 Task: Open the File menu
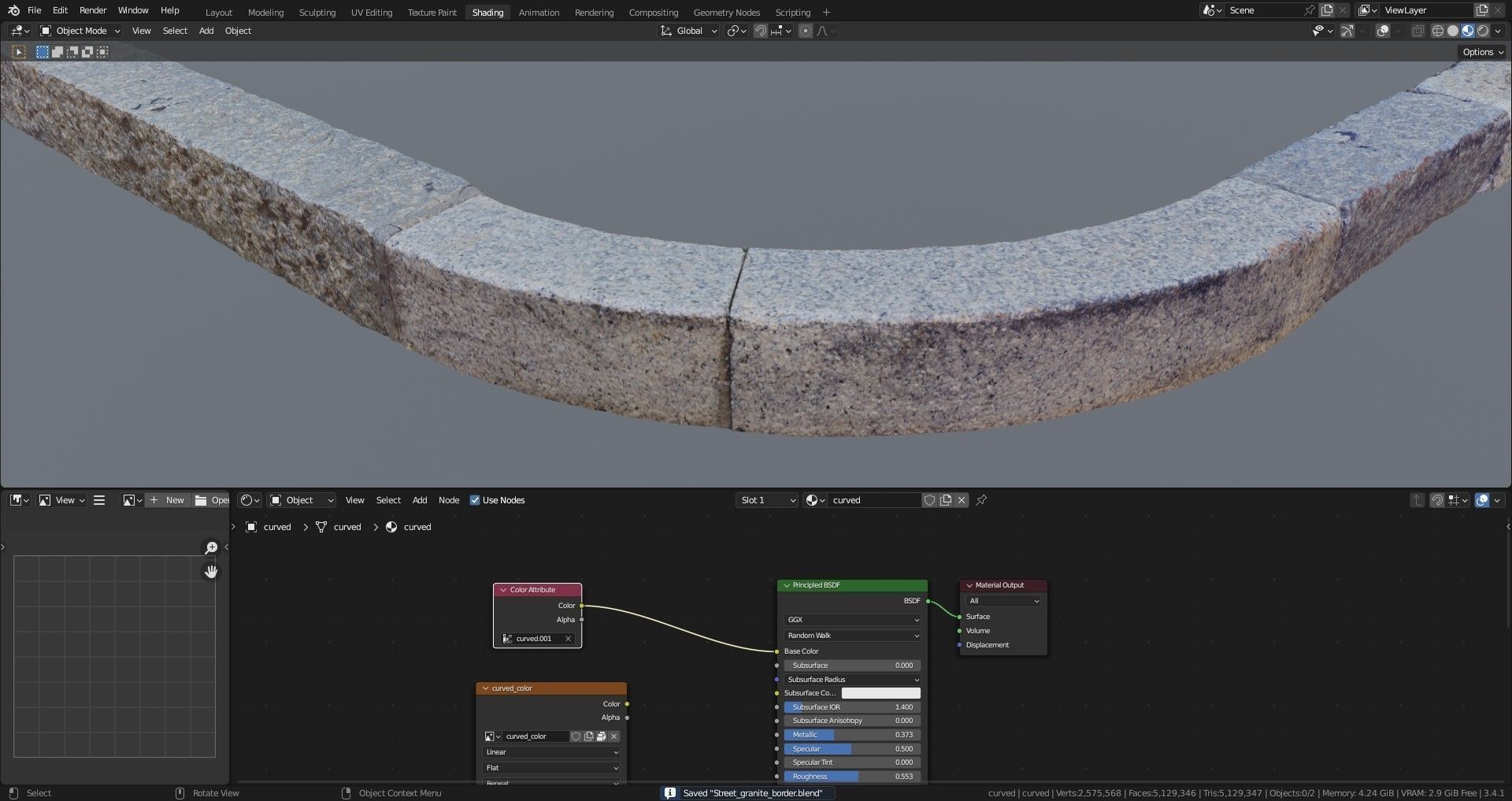click(x=34, y=10)
